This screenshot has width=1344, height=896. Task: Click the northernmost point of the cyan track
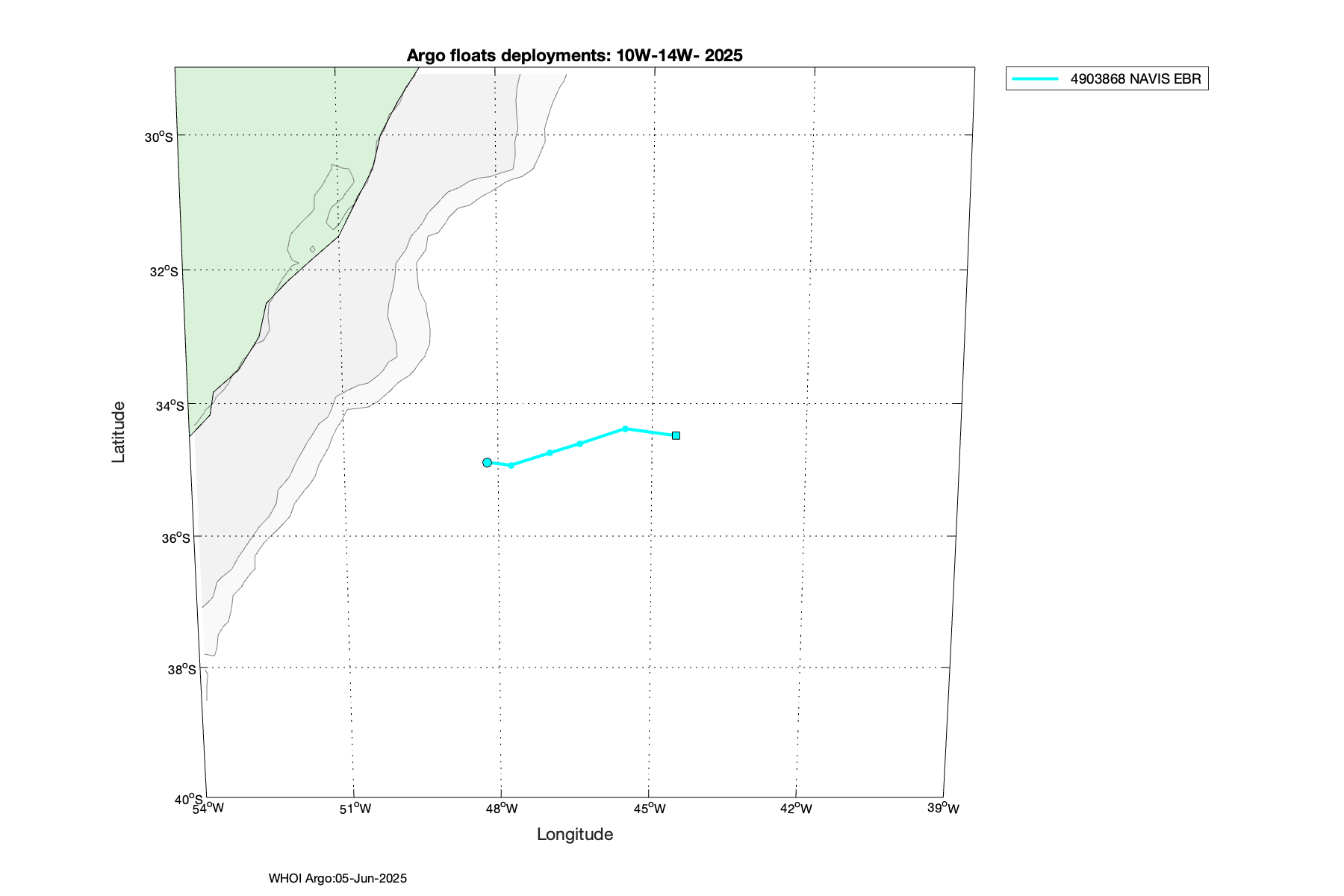[625, 429]
